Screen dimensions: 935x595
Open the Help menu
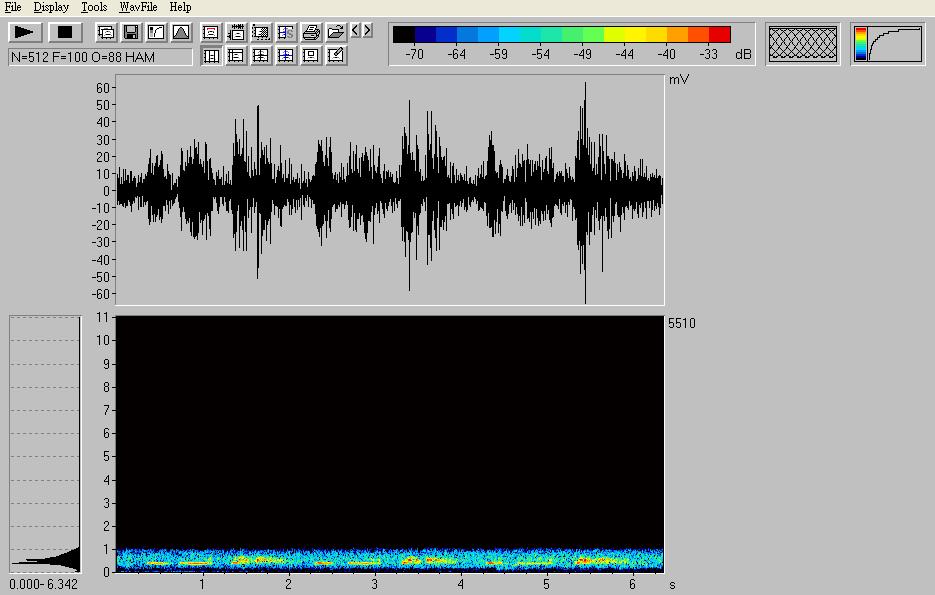point(180,7)
